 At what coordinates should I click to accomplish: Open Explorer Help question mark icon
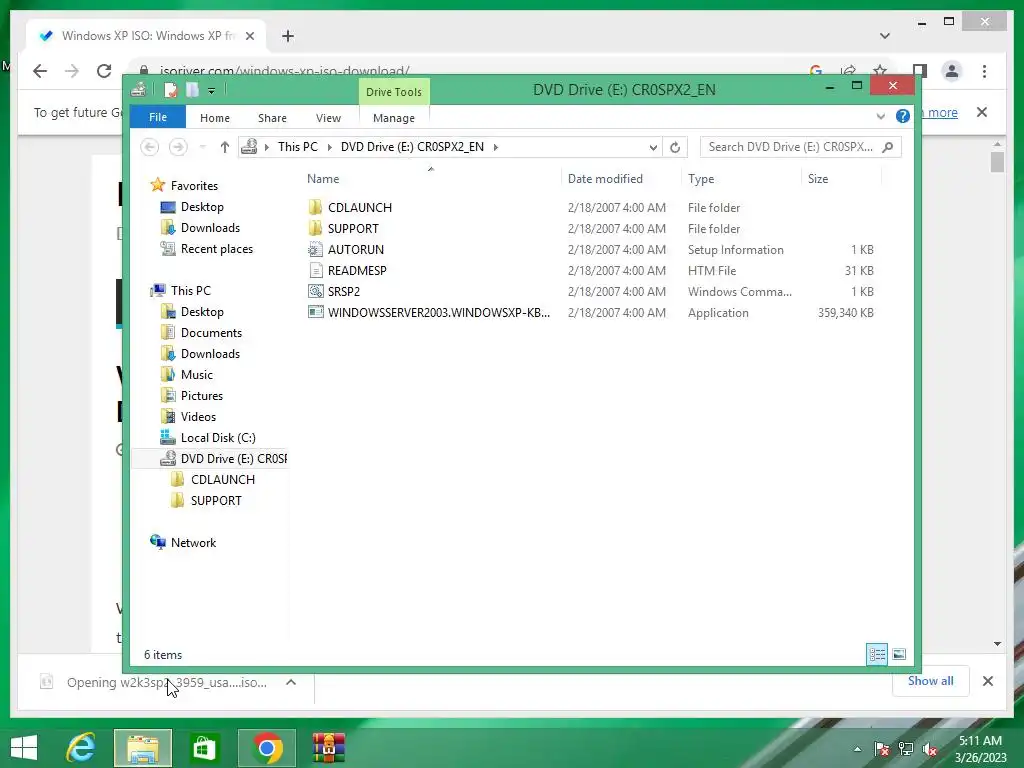903,116
